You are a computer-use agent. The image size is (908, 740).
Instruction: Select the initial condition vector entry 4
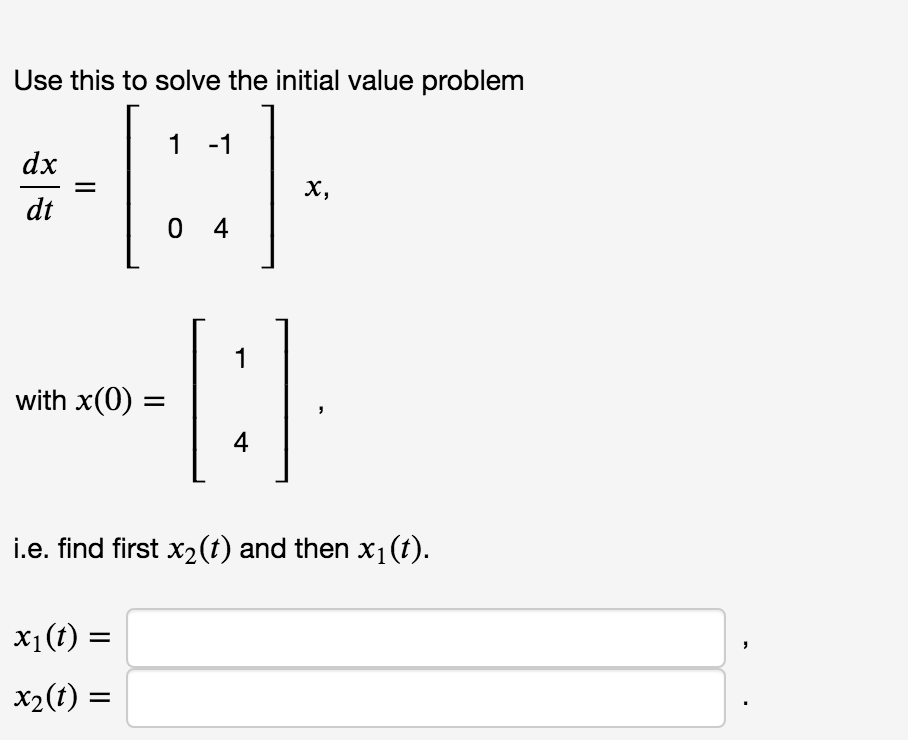tap(241, 440)
